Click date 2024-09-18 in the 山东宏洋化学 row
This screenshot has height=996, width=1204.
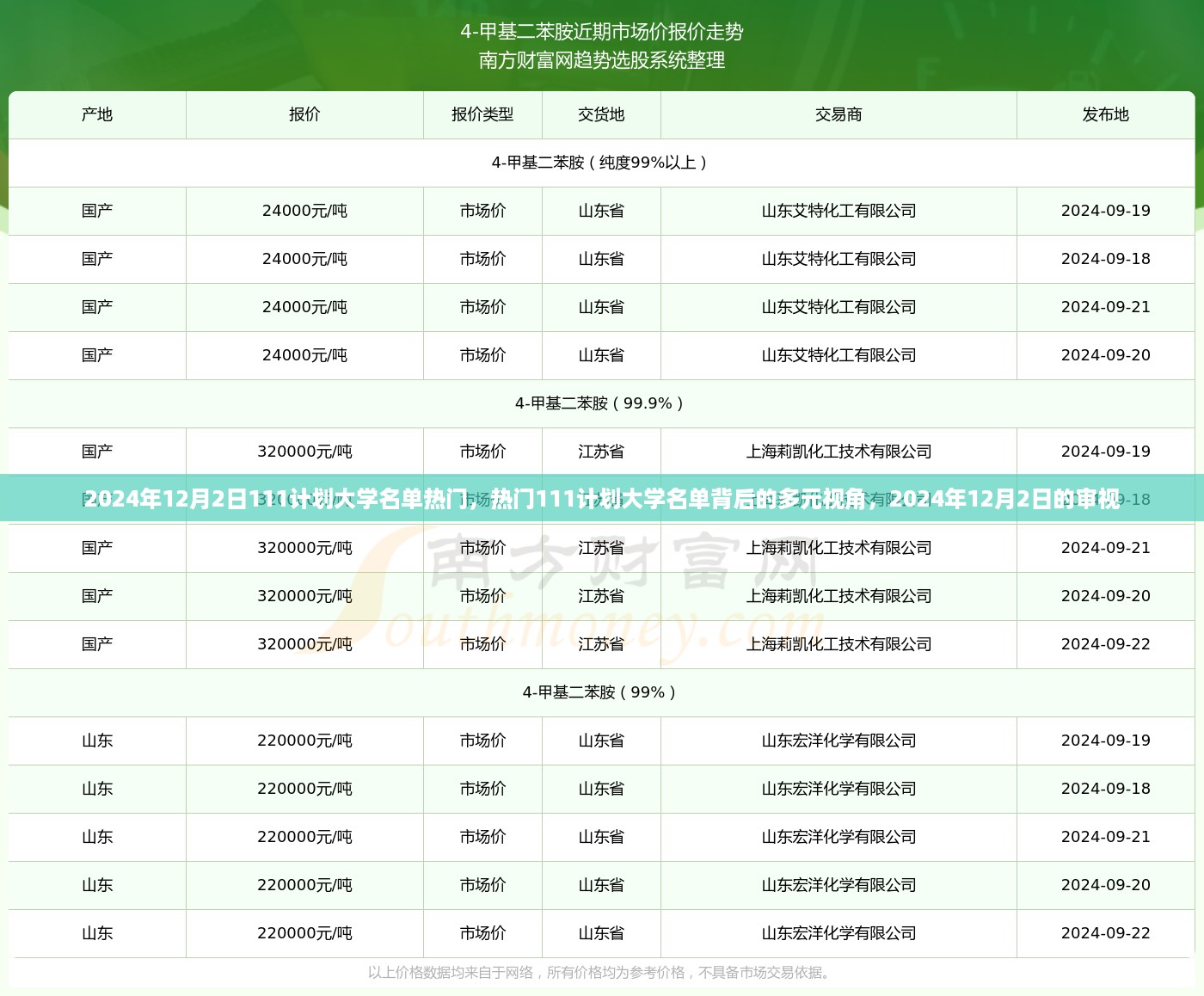[x=1105, y=789]
